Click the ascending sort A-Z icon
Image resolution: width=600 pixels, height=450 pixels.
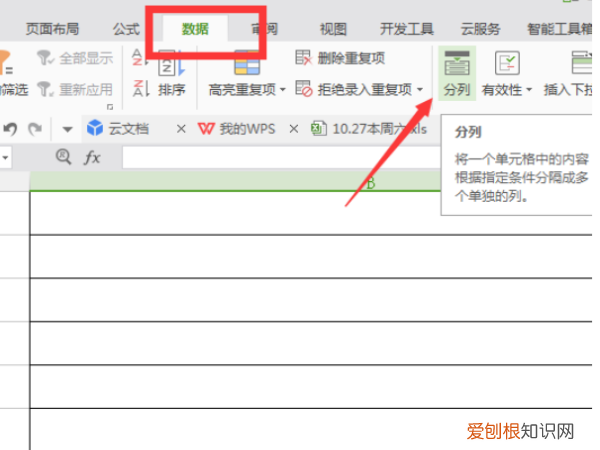[138, 58]
